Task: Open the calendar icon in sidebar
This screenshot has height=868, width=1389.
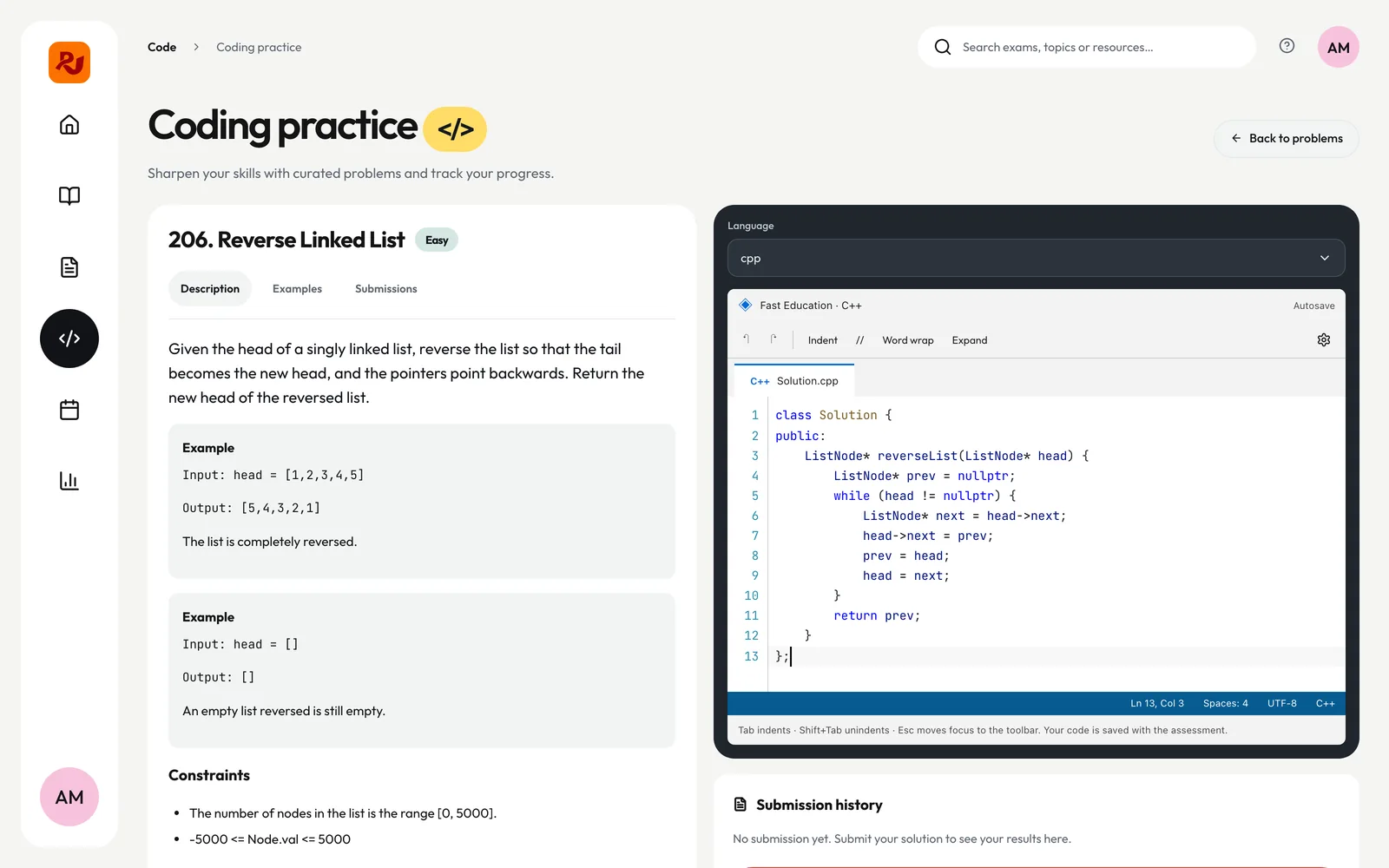Action: [69, 410]
